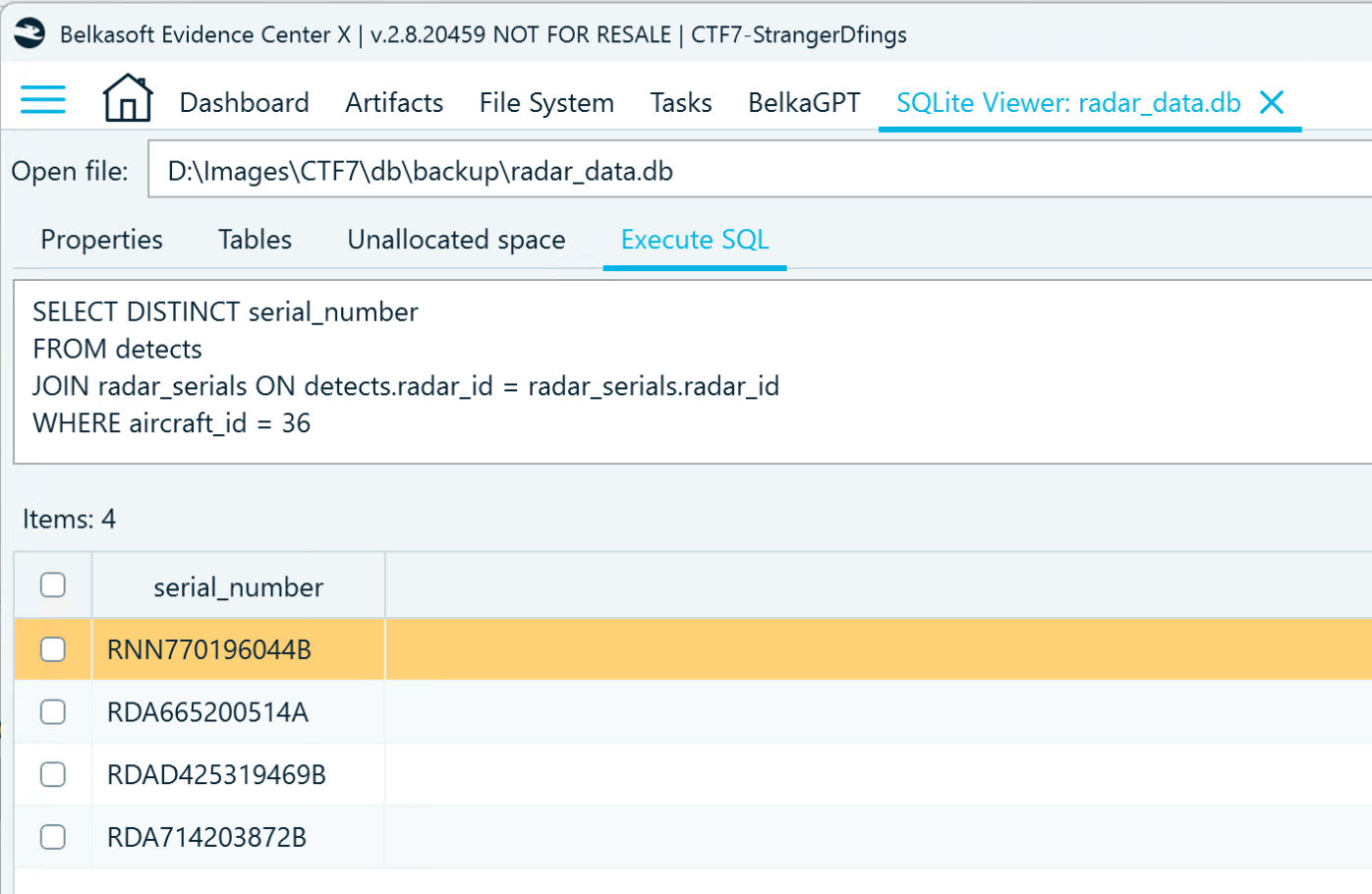The height and width of the screenshot is (894, 1372).
Task: Open the BelkaGPT tab
Action: pos(804,102)
